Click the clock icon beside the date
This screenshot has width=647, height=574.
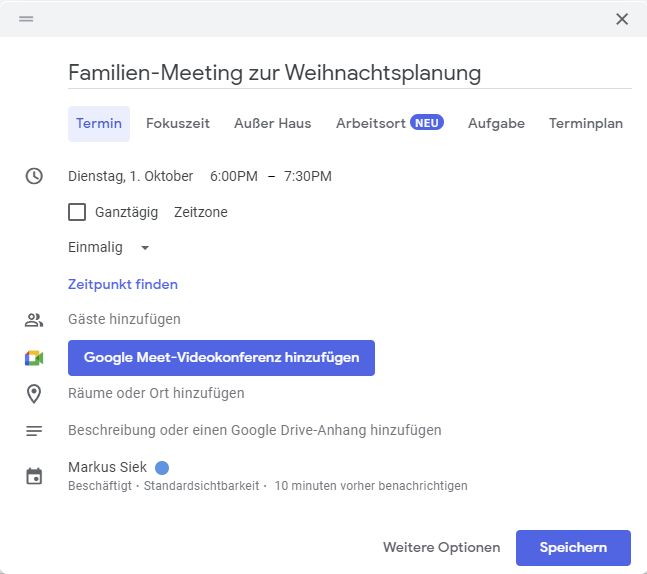[34, 176]
